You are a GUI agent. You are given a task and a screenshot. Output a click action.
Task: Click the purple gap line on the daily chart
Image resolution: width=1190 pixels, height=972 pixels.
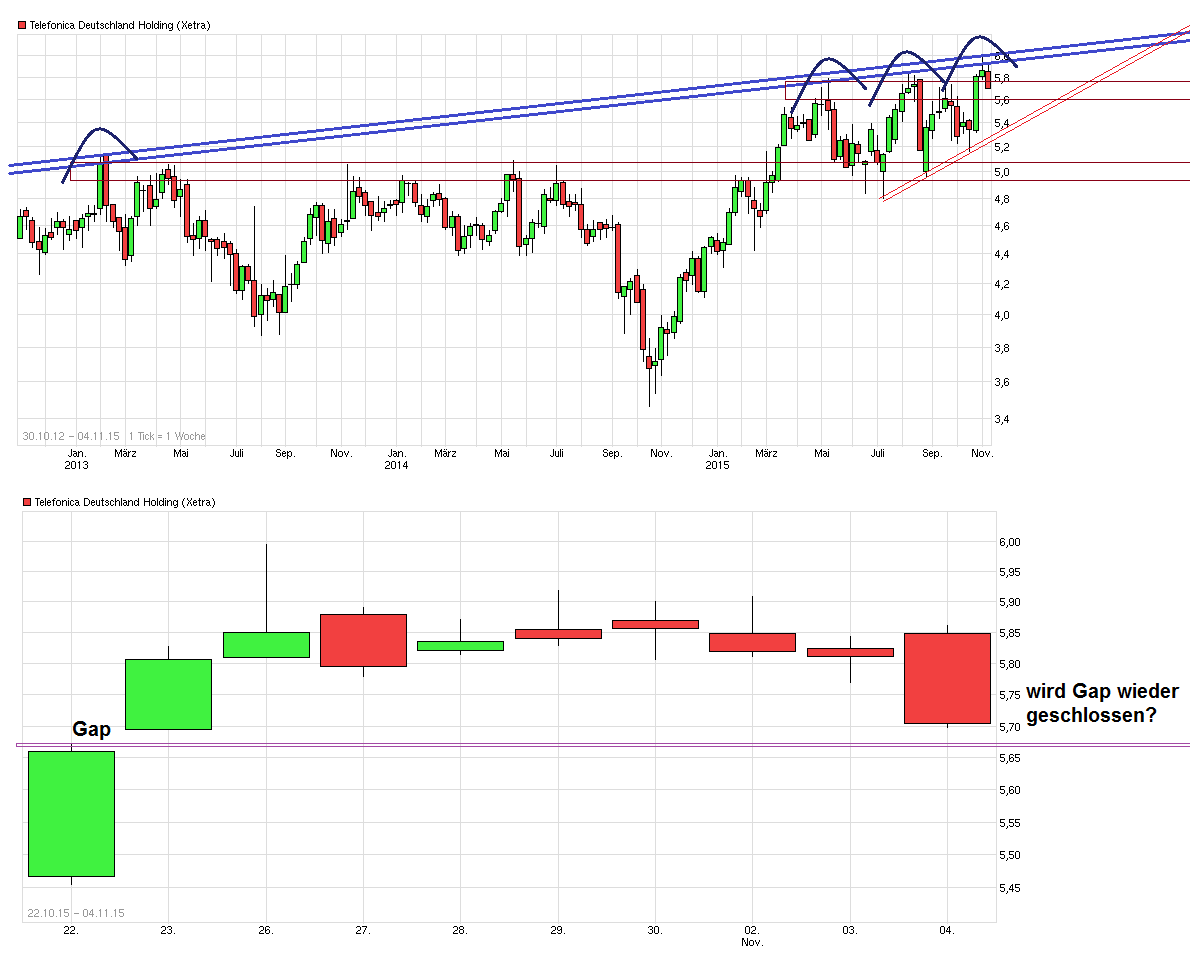500,745
